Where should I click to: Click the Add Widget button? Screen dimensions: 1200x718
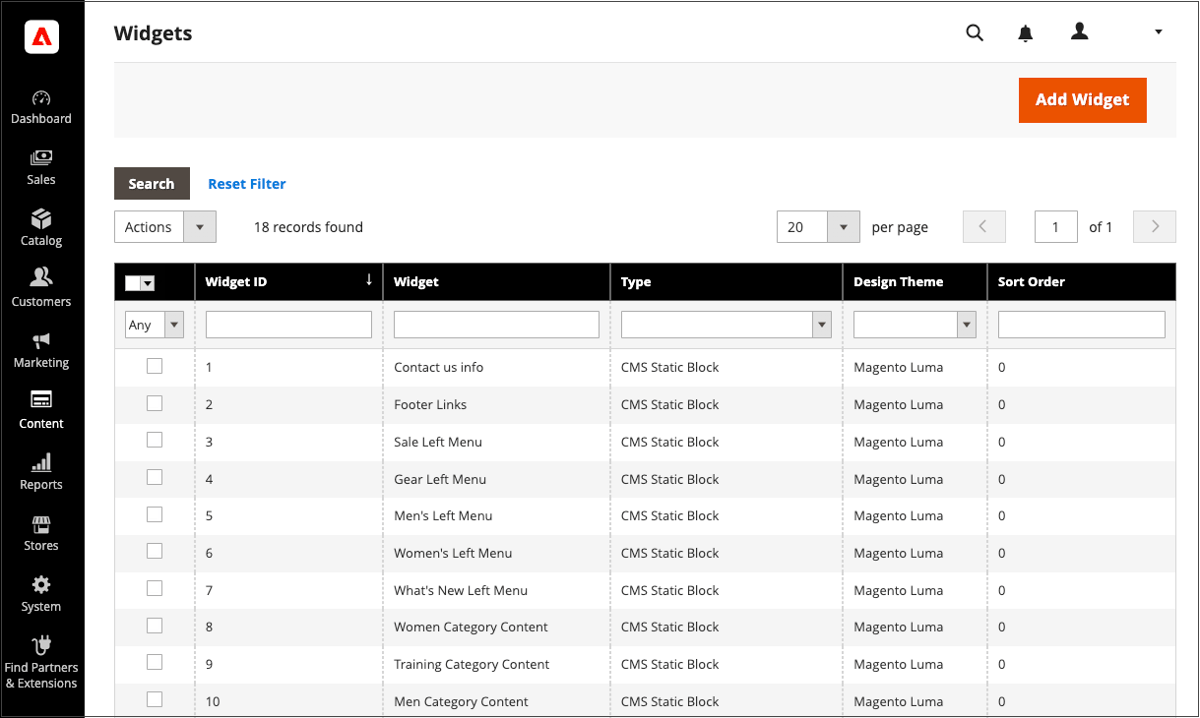(1082, 100)
